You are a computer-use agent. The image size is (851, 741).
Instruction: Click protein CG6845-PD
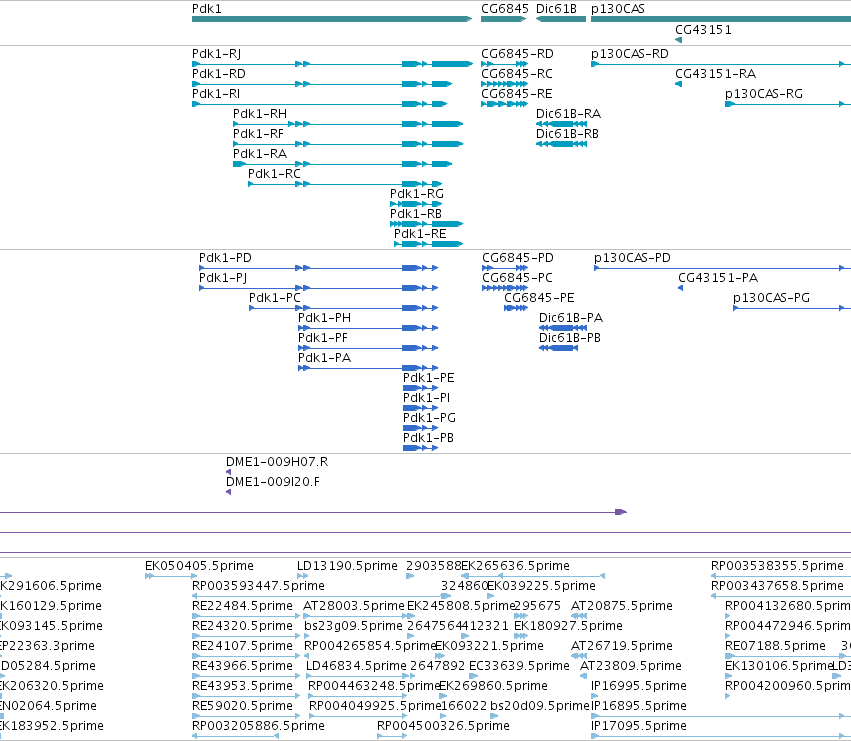point(505,268)
